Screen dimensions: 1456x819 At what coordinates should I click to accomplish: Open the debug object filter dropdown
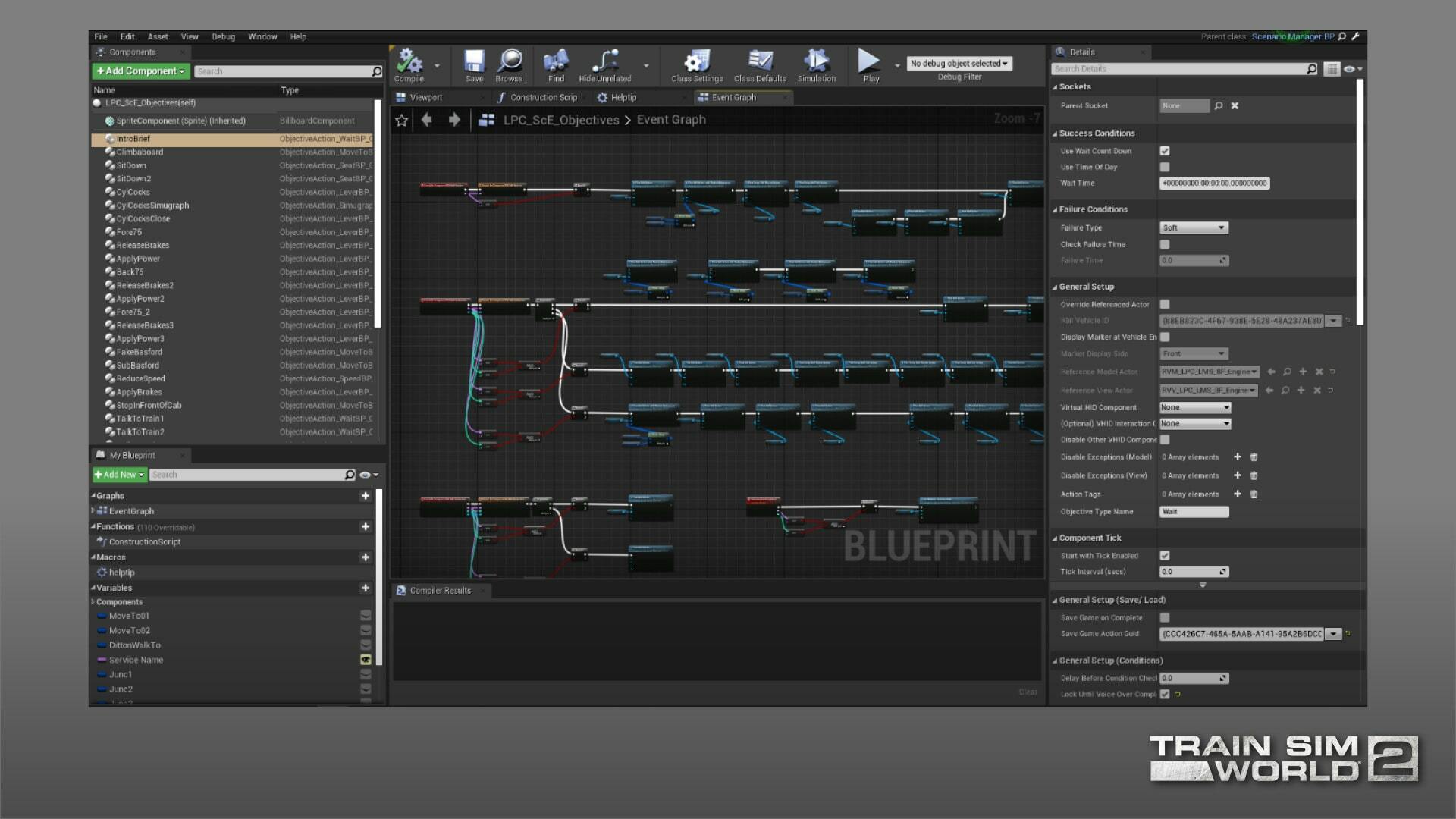[x=959, y=64]
